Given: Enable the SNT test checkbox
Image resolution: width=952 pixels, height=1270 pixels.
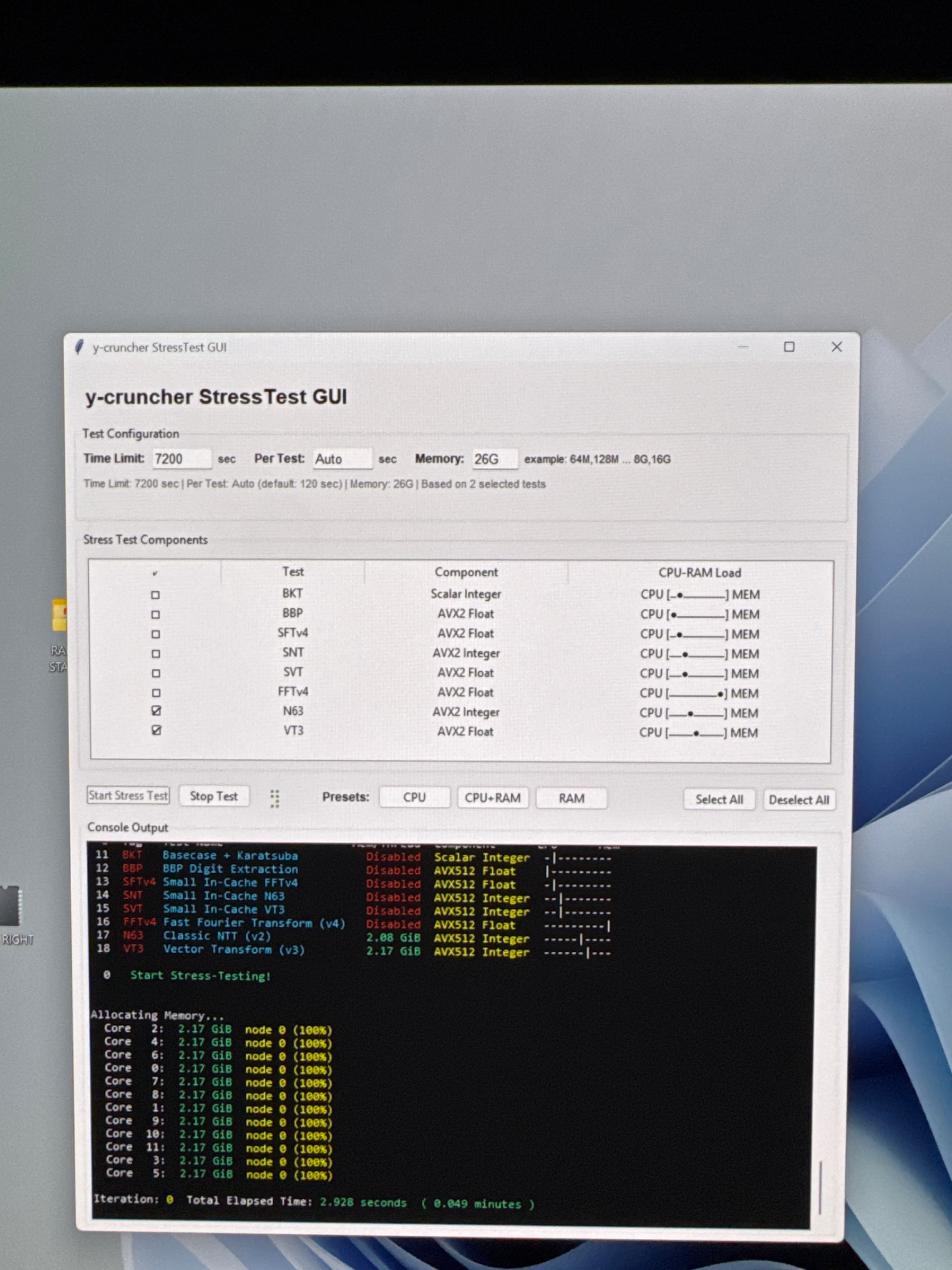Looking at the screenshot, I should [155, 654].
